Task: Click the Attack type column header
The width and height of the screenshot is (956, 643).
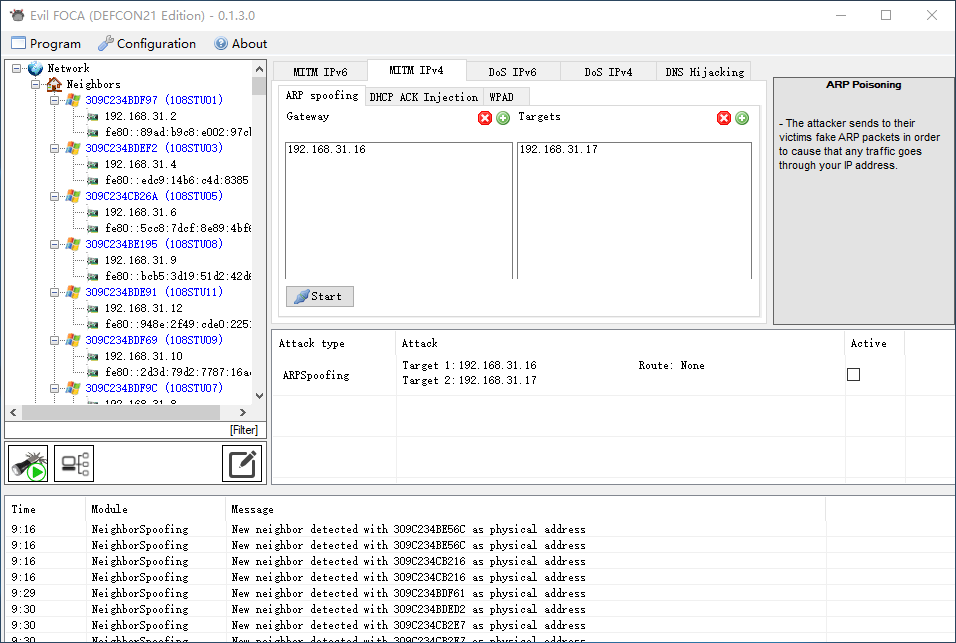Action: coord(334,343)
